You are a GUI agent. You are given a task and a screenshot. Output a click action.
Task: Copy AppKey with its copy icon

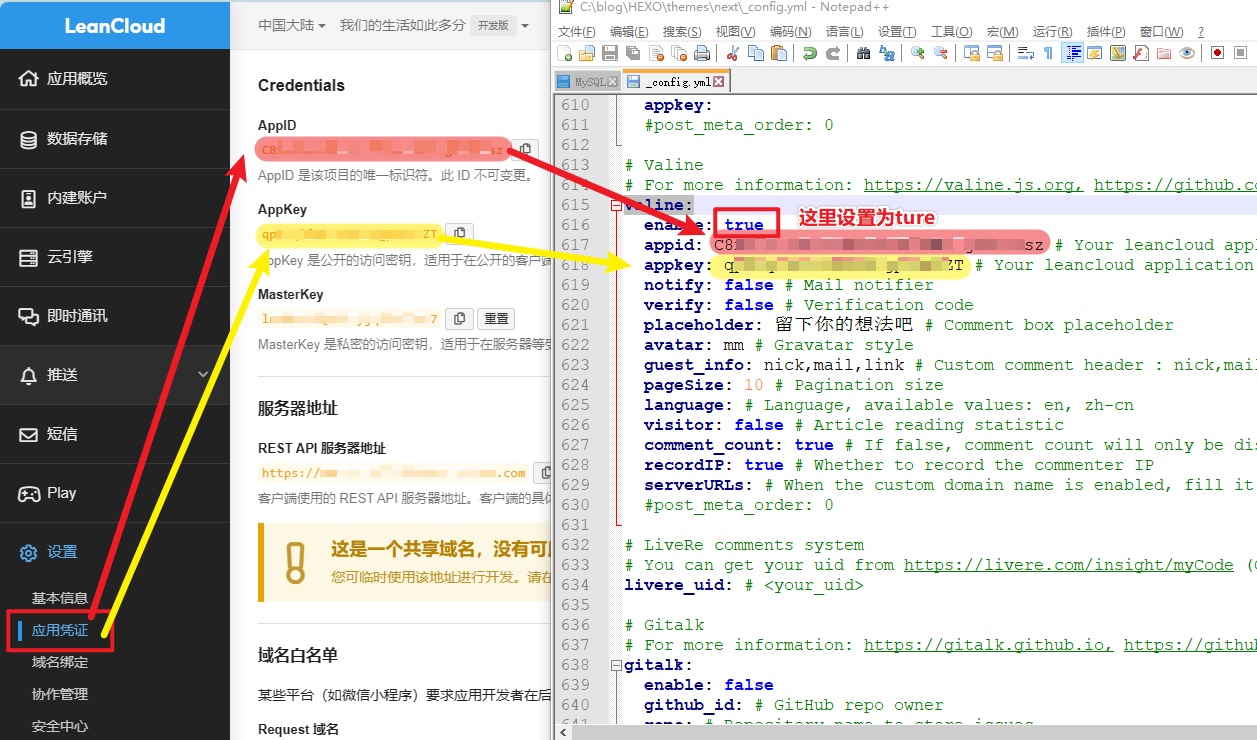[x=459, y=233]
